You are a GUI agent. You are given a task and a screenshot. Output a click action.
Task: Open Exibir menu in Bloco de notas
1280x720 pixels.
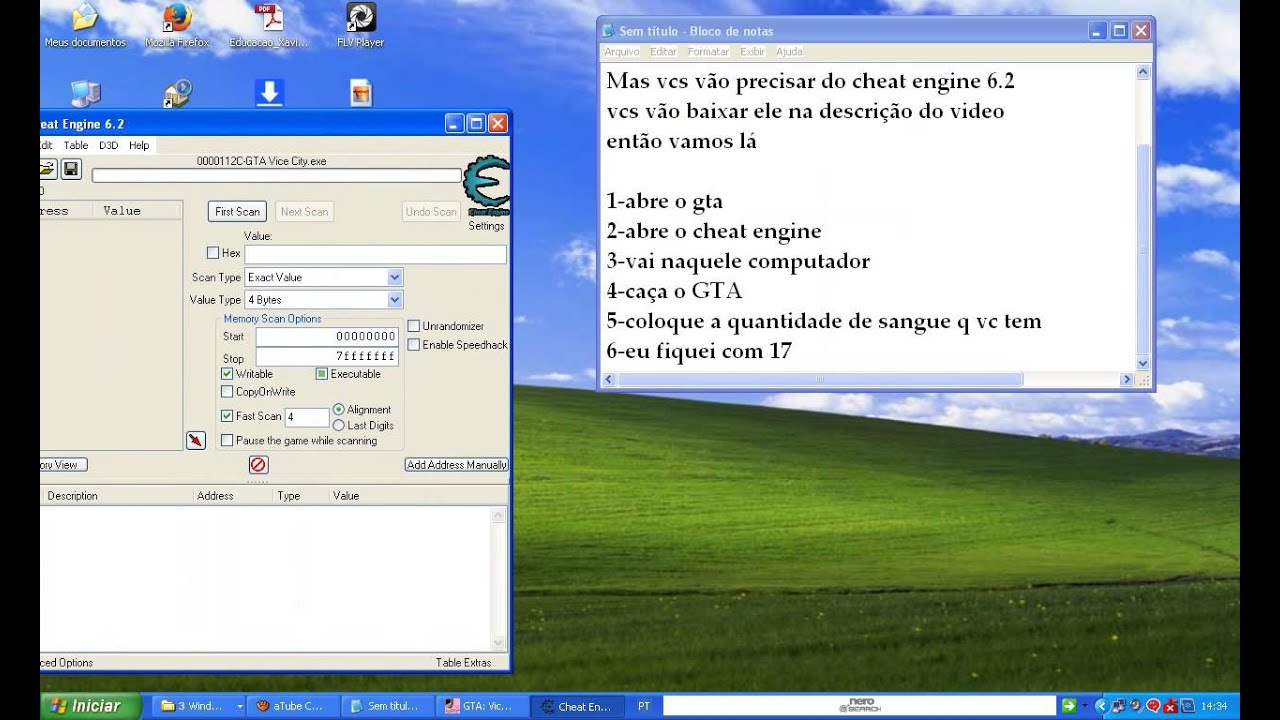(x=752, y=51)
